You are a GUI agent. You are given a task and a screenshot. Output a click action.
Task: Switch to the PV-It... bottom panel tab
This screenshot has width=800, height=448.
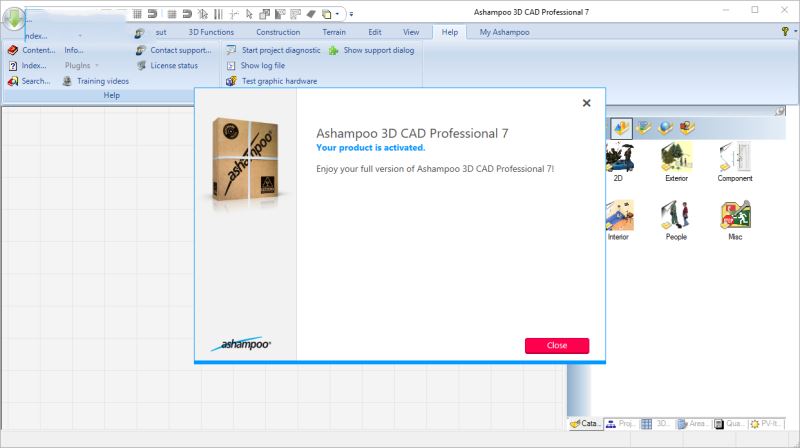pyautogui.click(x=765, y=424)
